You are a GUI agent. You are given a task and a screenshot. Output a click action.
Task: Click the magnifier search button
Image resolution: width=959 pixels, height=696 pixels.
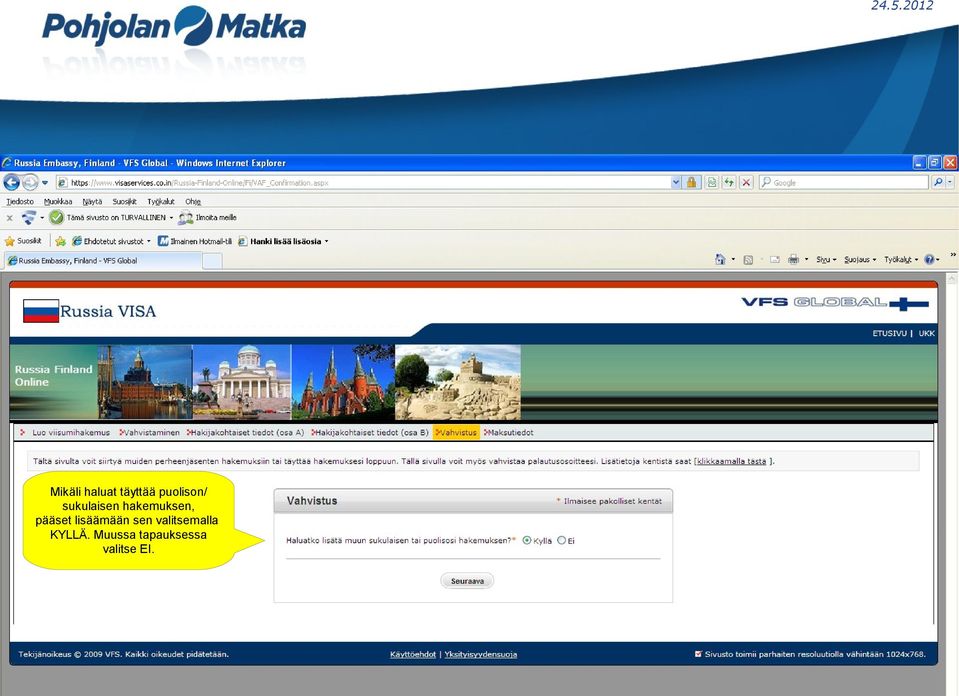938,182
